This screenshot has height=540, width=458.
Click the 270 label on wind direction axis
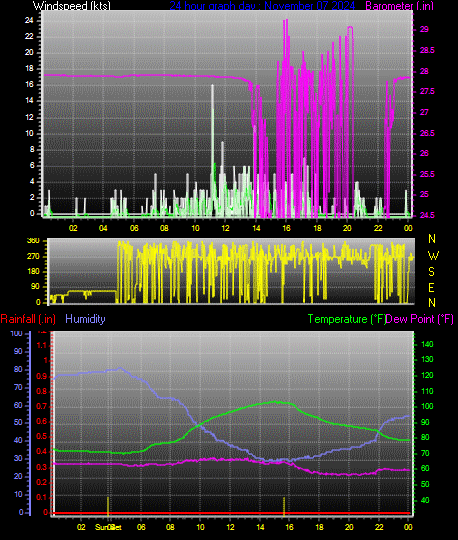(33, 257)
